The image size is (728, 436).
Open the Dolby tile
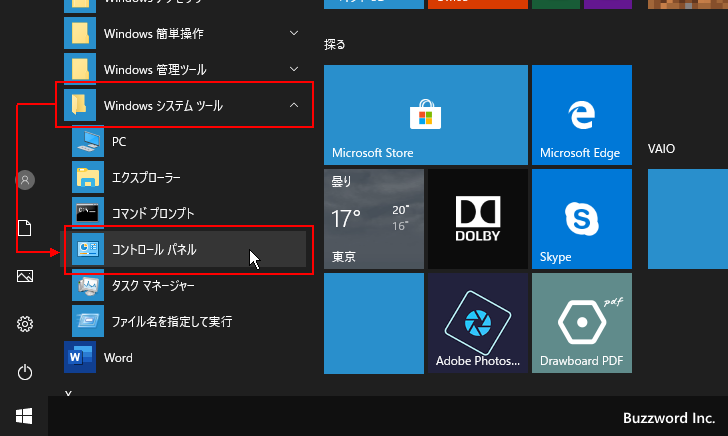[478, 219]
